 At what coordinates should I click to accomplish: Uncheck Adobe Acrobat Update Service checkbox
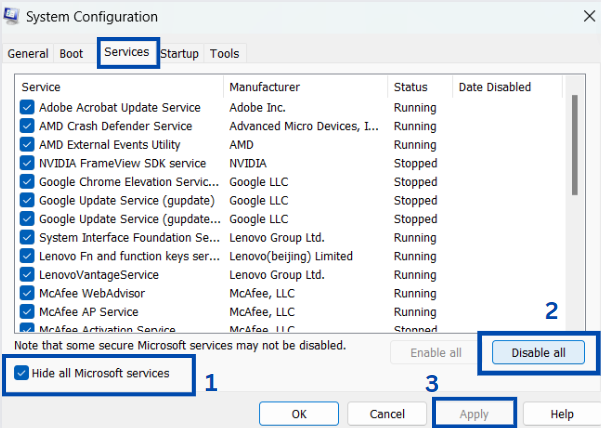27,108
